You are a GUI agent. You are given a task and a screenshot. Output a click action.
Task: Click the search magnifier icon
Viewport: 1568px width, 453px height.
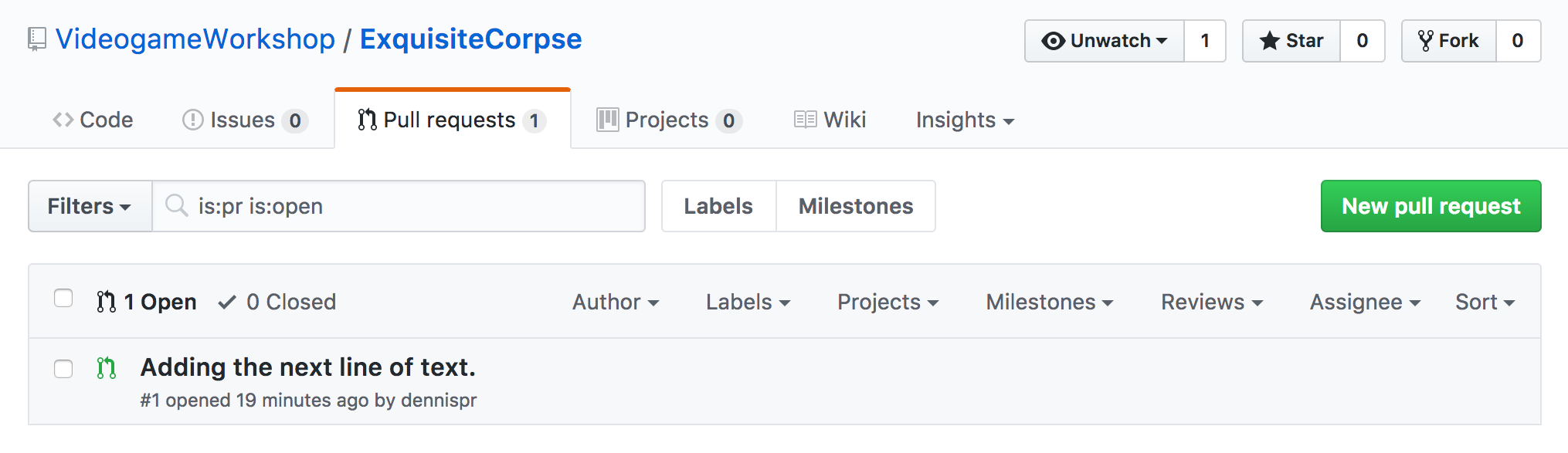177,205
